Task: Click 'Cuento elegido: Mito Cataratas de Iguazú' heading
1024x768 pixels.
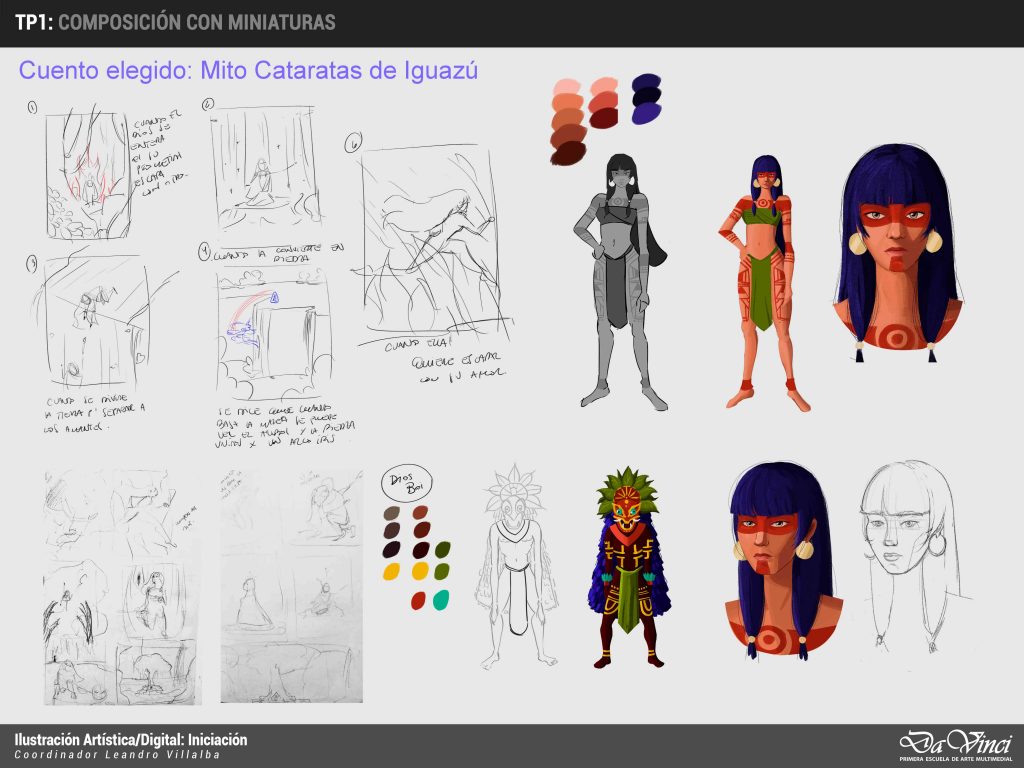Action: 248,71
